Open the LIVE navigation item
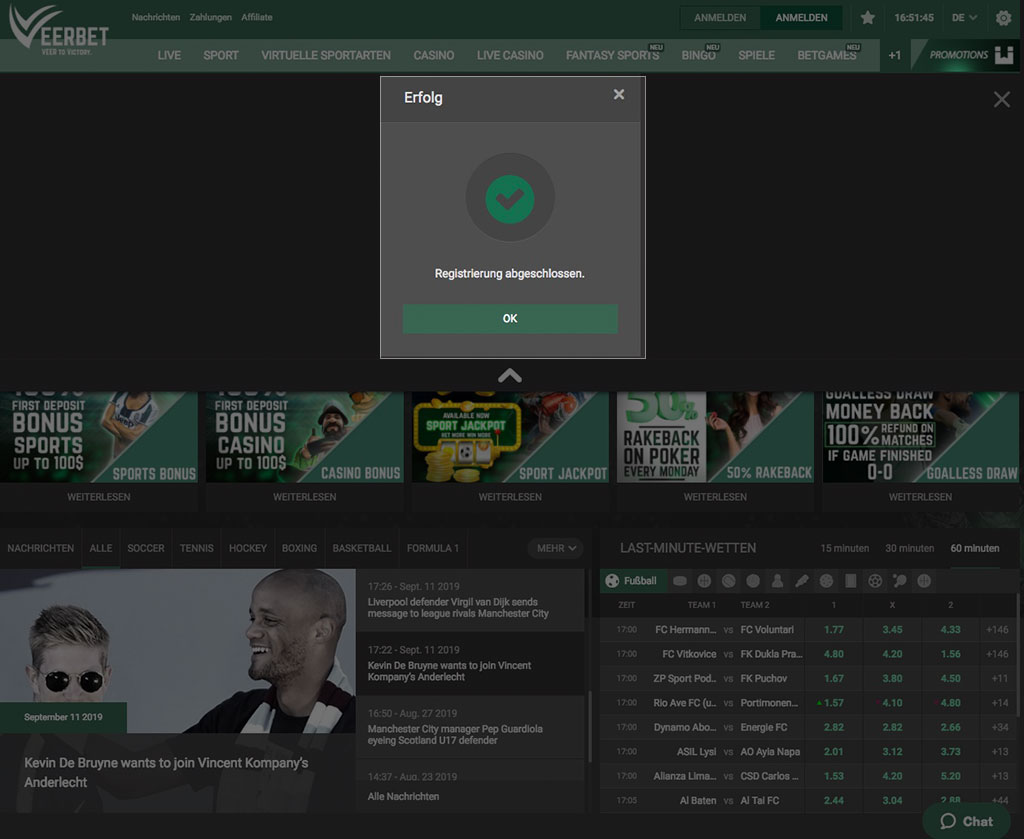This screenshot has width=1024, height=839. click(x=169, y=55)
